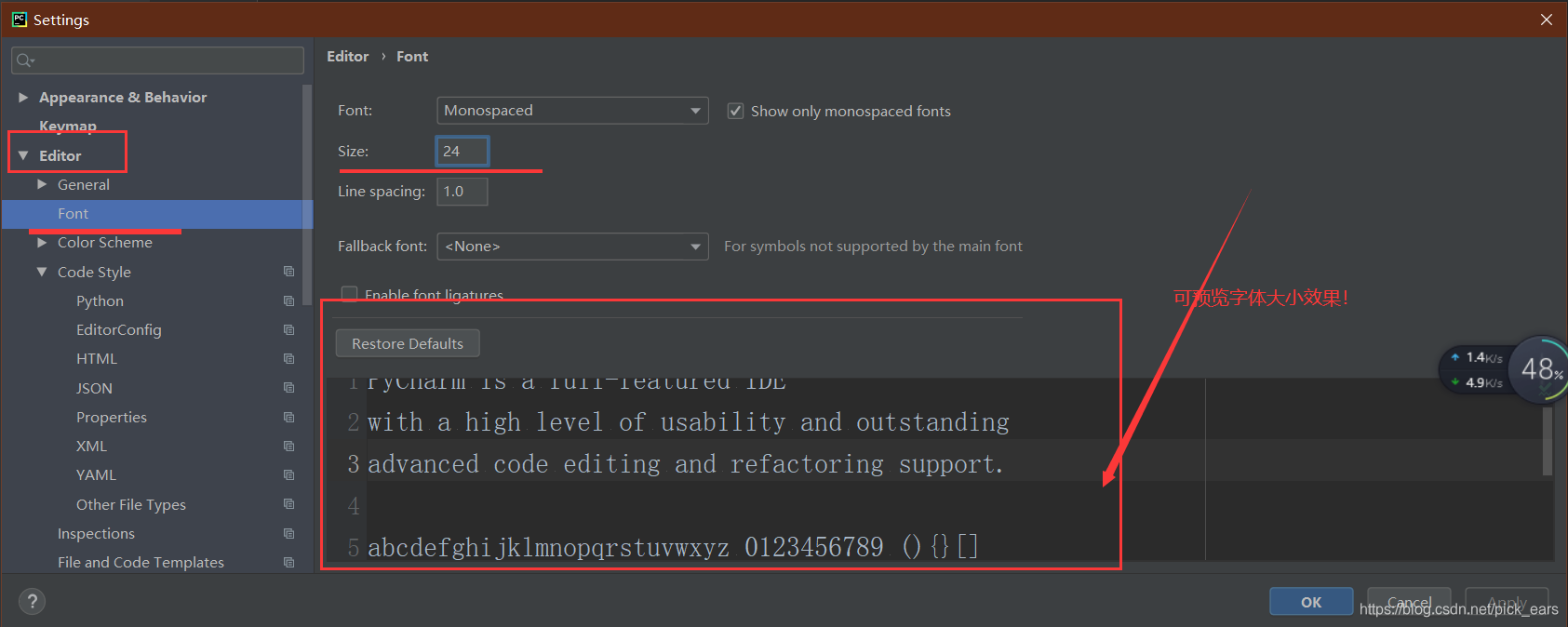Click the project-level icon beside Python
Viewport: 1568px width, 627px height.
click(288, 300)
